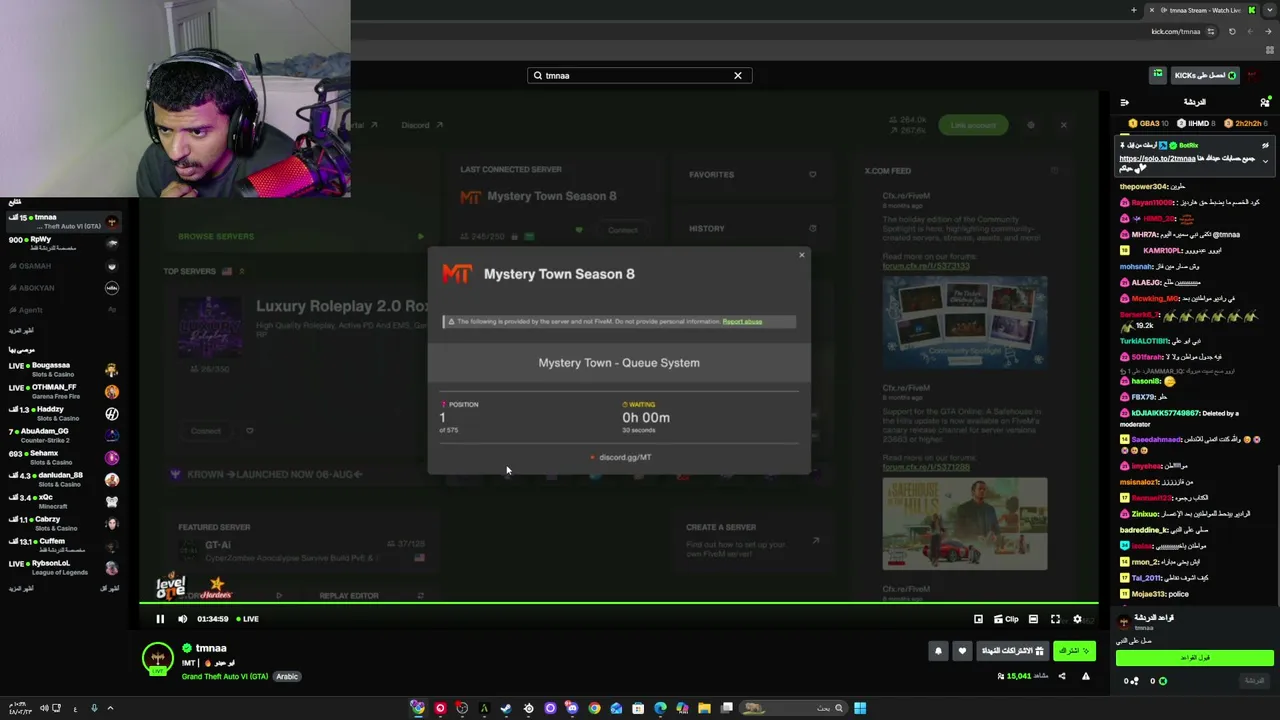Open OTHMAN_FF recommended channel
Viewport: 1280px width, 720px height.
(62, 392)
